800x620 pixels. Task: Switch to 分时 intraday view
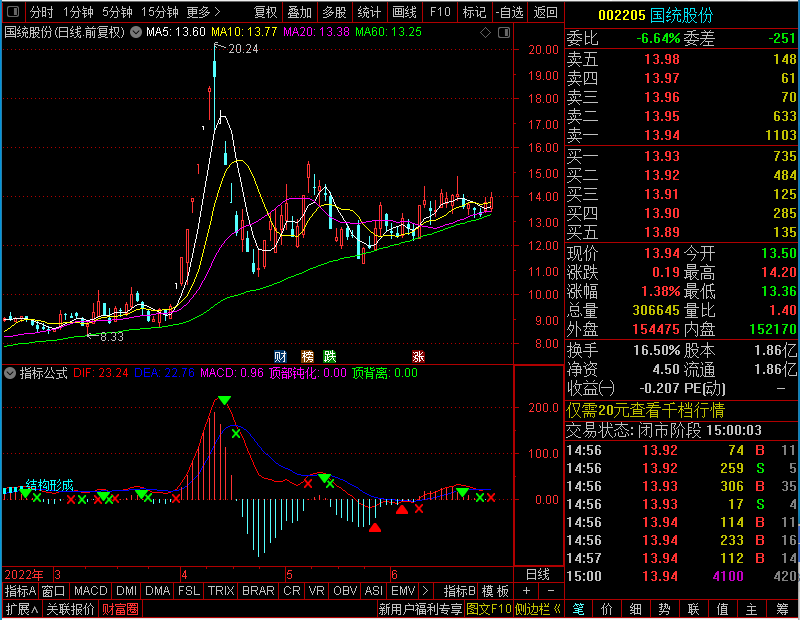tap(41, 12)
